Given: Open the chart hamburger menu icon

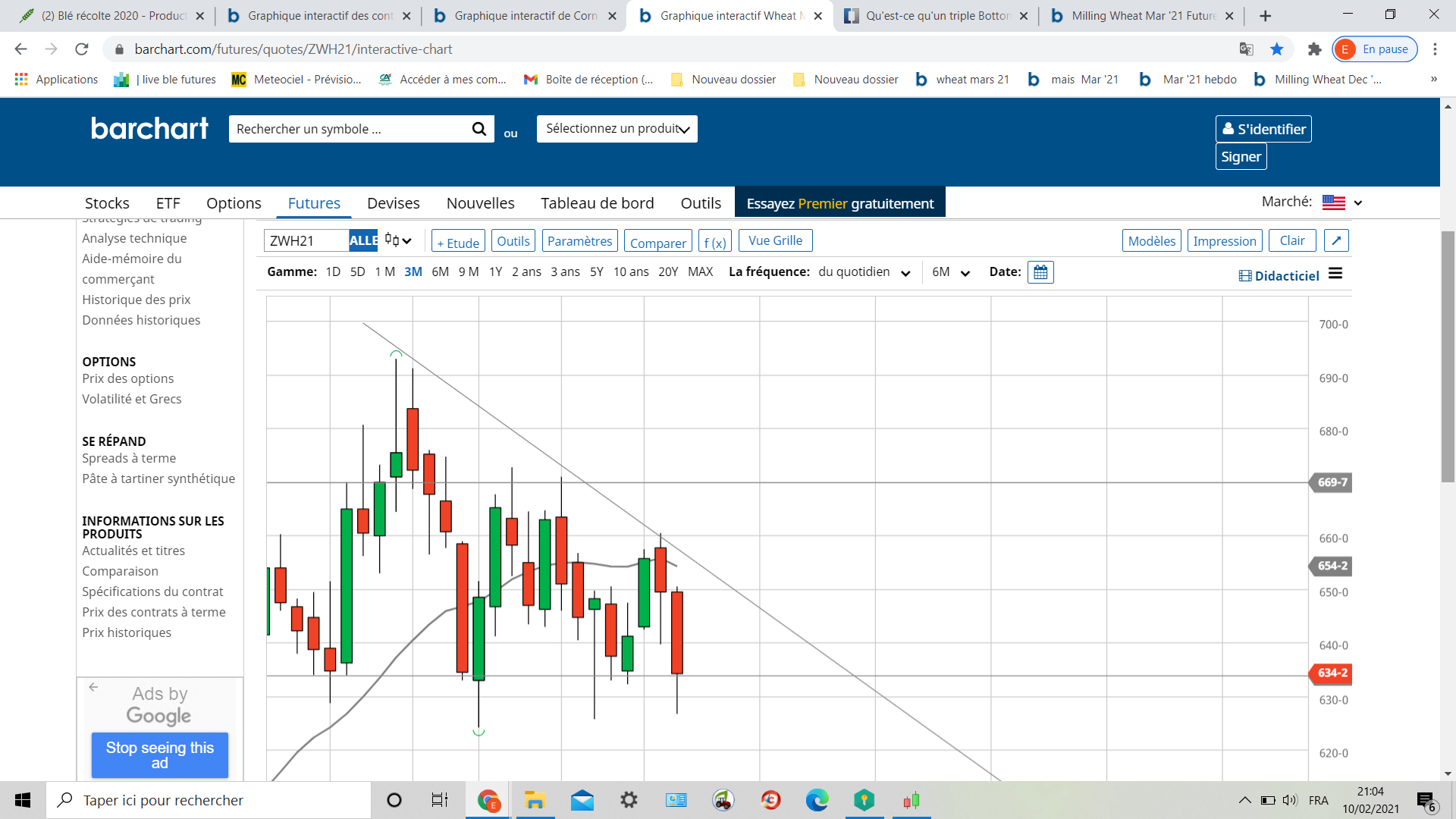Looking at the screenshot, I should point(1335,274).
